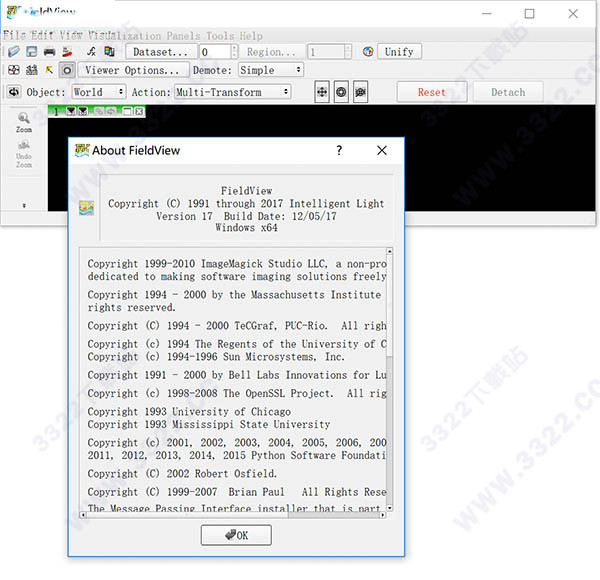
Task: Click the maximize icon on window 1 tab
Action: pyautogui.click(x=127, y=111)
